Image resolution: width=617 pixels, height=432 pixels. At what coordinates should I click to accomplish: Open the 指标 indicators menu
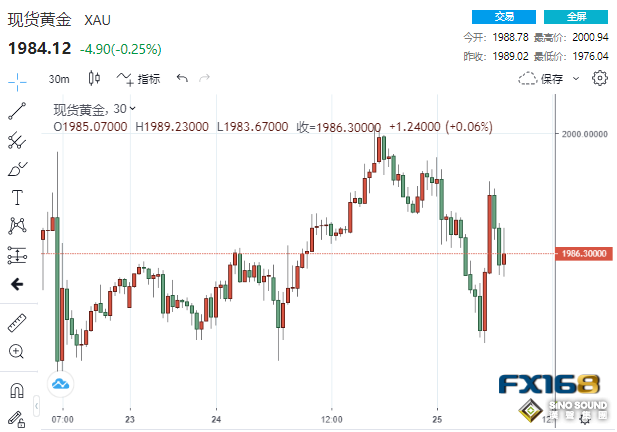click(x=138, y=78)
